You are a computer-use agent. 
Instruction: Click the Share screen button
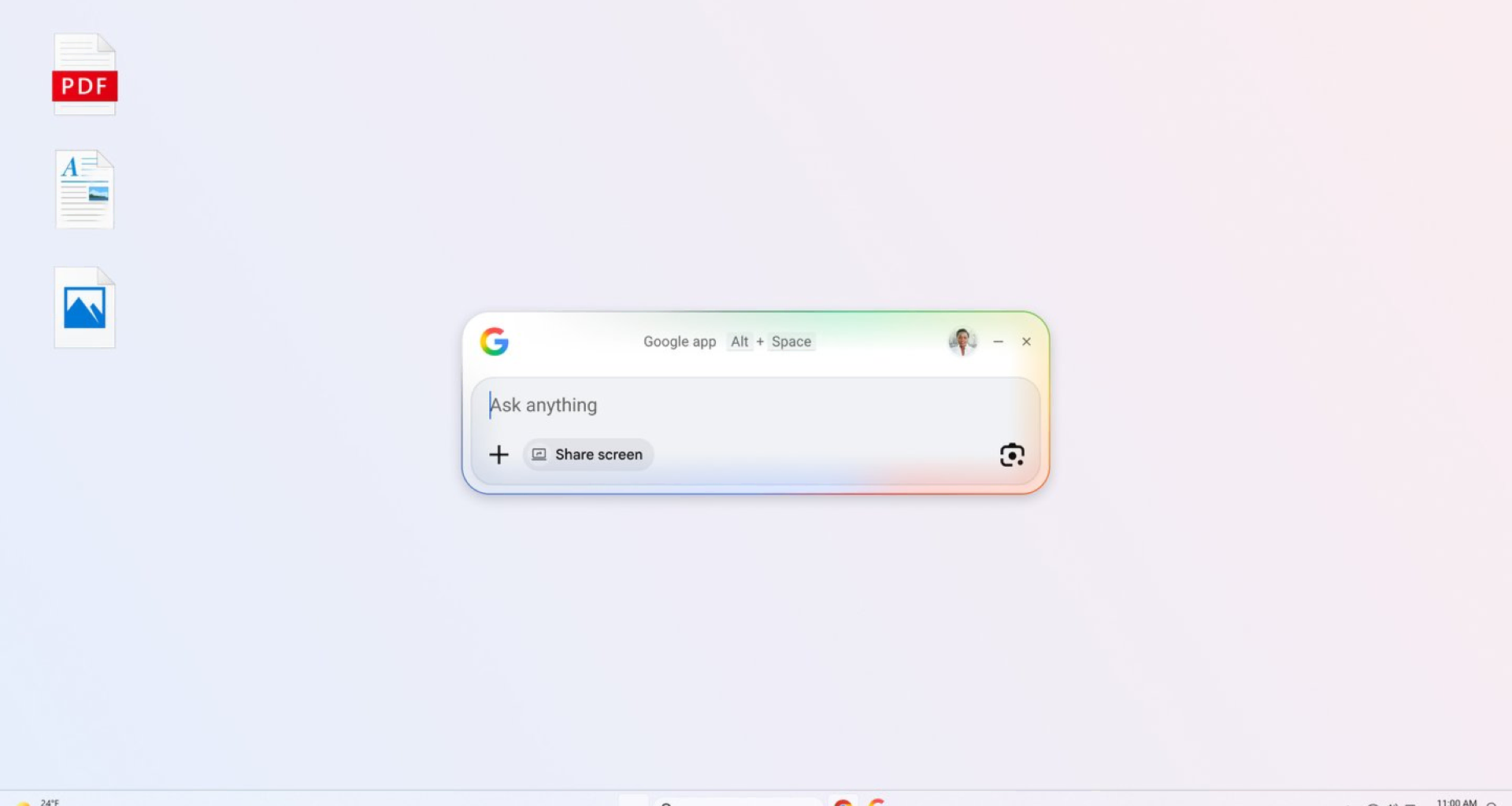click(x=588, y=455)
